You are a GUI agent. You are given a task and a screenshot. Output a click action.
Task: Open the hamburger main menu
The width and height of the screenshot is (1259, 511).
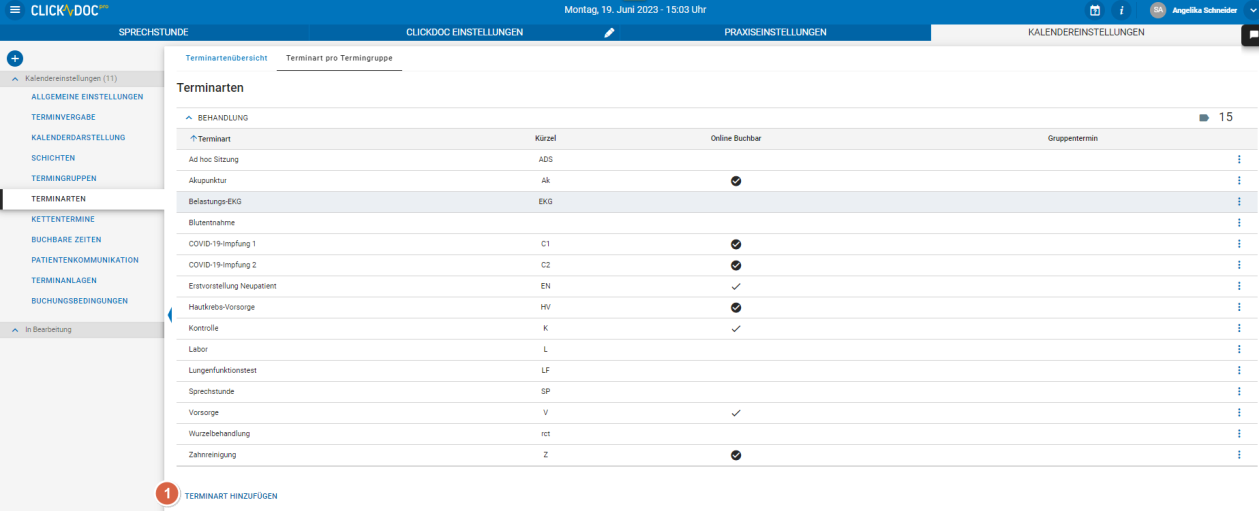[14, 10]
